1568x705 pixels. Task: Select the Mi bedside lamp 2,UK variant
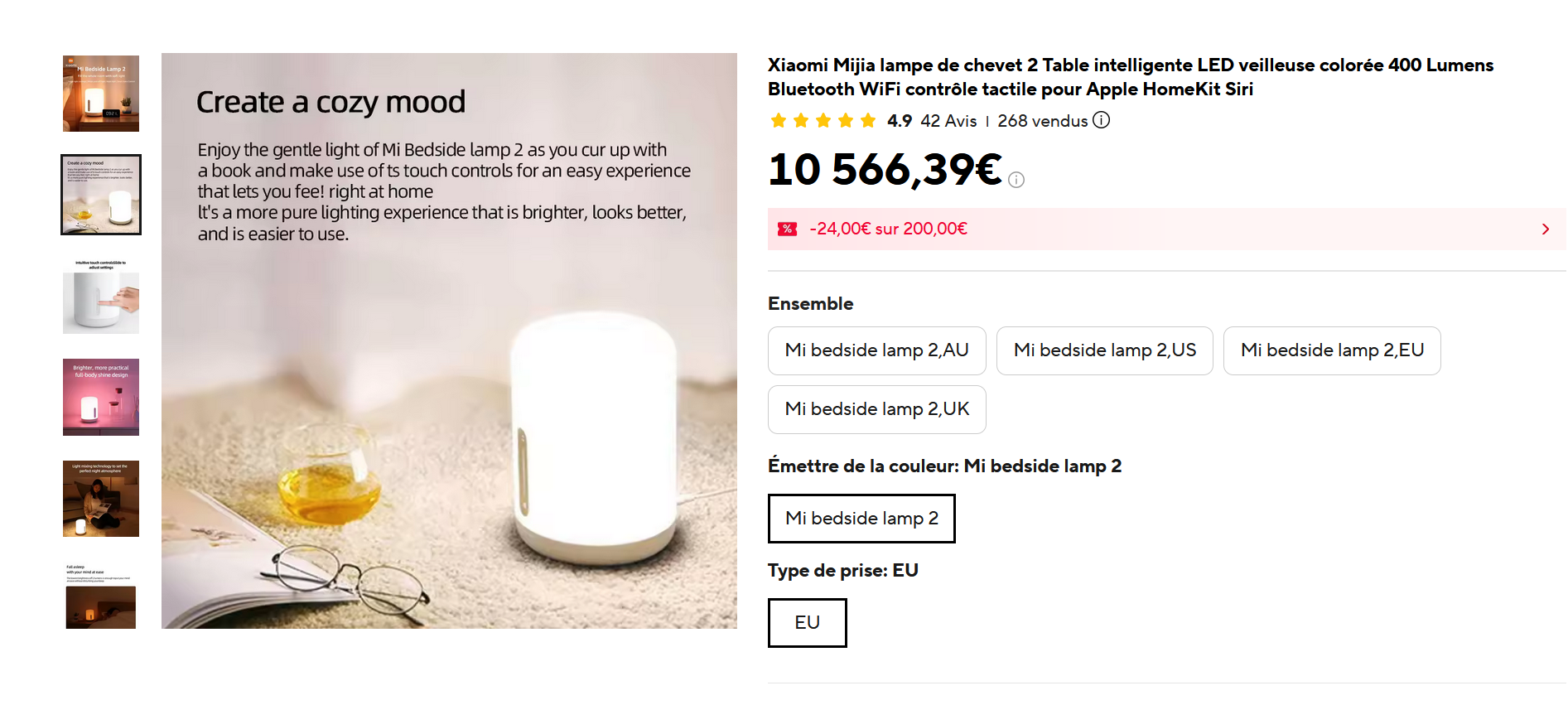876,409
